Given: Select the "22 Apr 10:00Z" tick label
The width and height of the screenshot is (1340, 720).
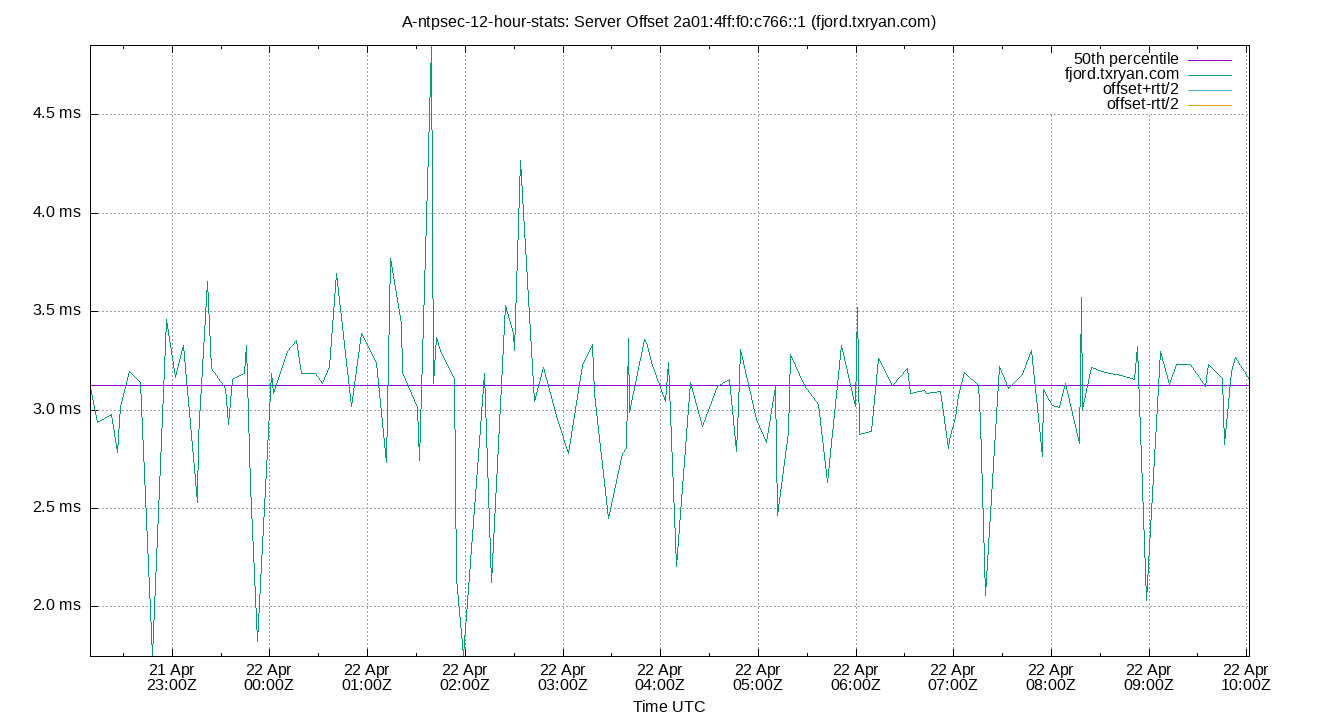Looking at the screenshot, I should point(1243,672).
